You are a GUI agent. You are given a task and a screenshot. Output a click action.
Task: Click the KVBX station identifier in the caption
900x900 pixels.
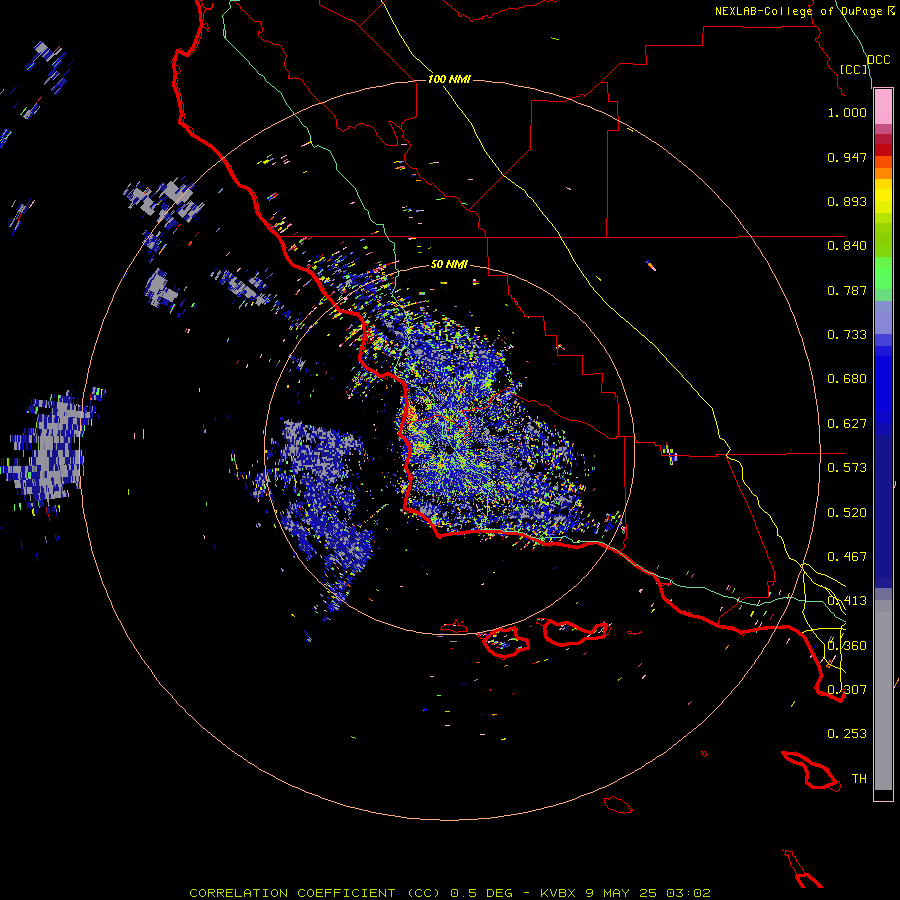coord(558,893)
